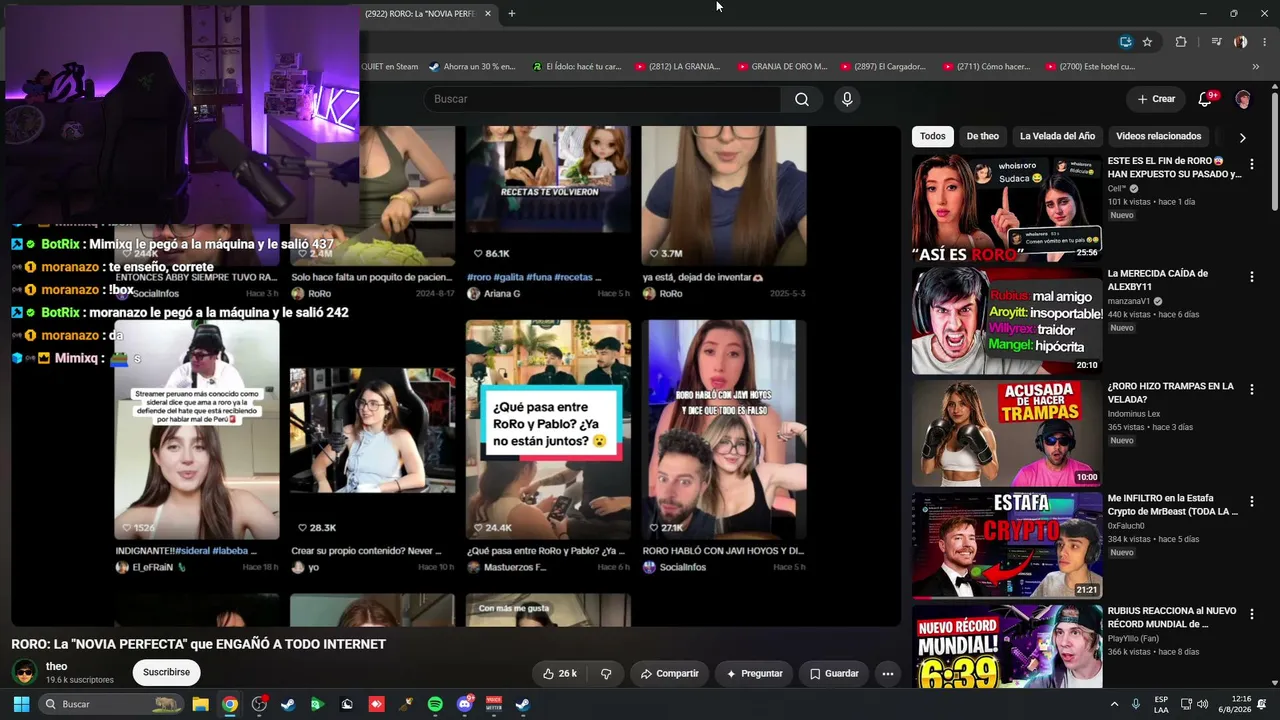Open the theo channel name link
1280x720 pixels.
56,666
